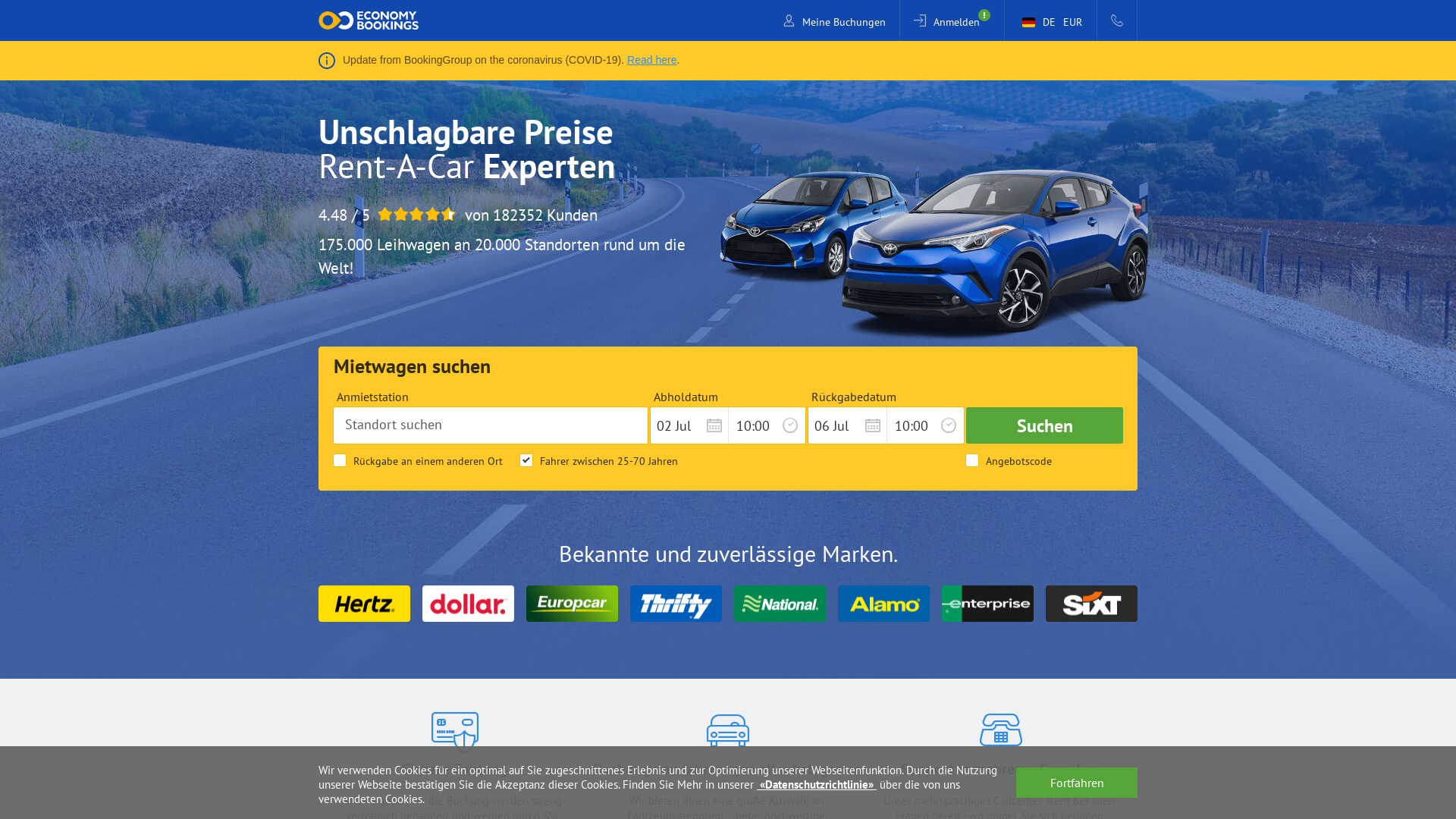Image resolution: width=1456 pixels, height=819 pixels.
Task: Click the telephone call center icon
Action: click(1001, 730)
